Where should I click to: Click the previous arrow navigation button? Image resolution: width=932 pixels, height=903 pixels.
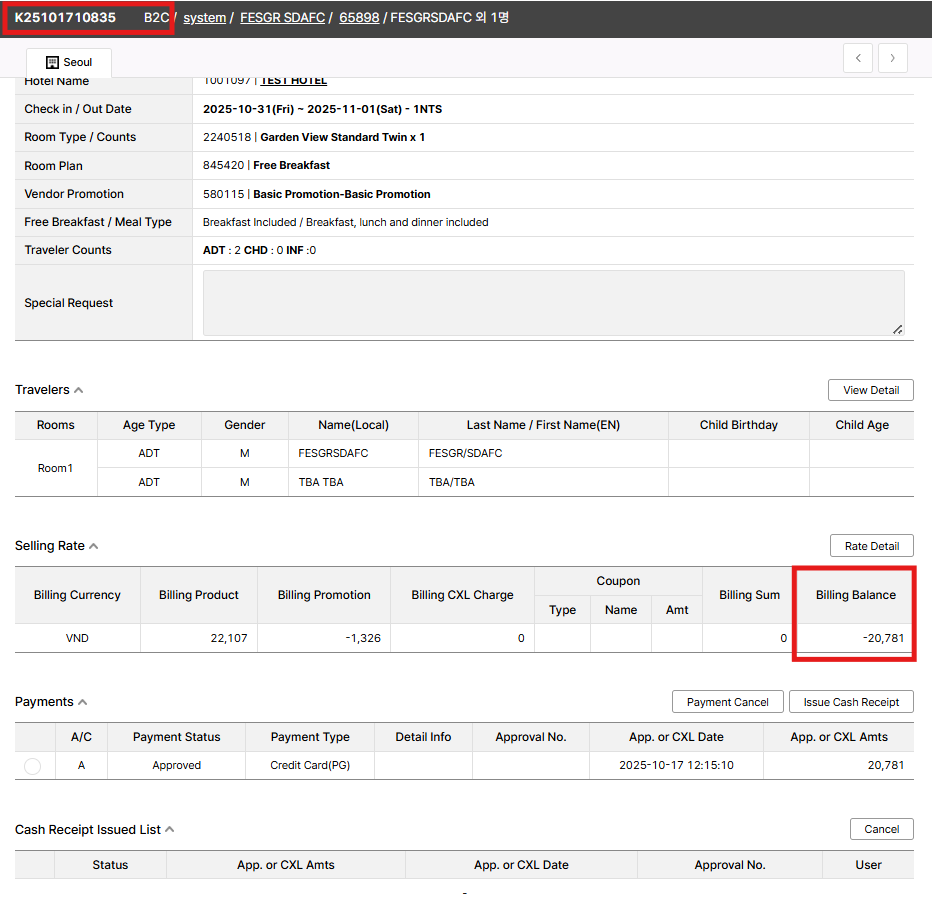pyautogui.click(x=857, y=58)
